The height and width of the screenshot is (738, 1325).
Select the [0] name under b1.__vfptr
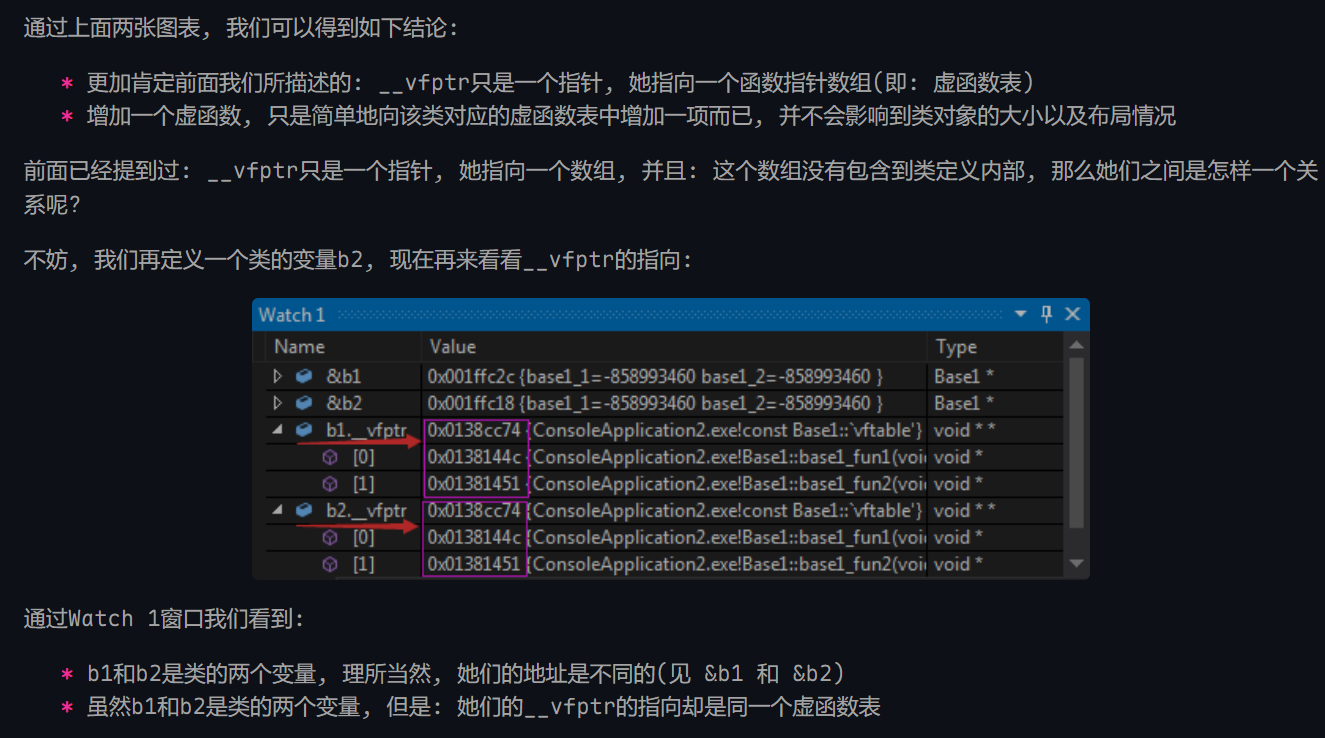pyautogui.click(x=363, y=457)
